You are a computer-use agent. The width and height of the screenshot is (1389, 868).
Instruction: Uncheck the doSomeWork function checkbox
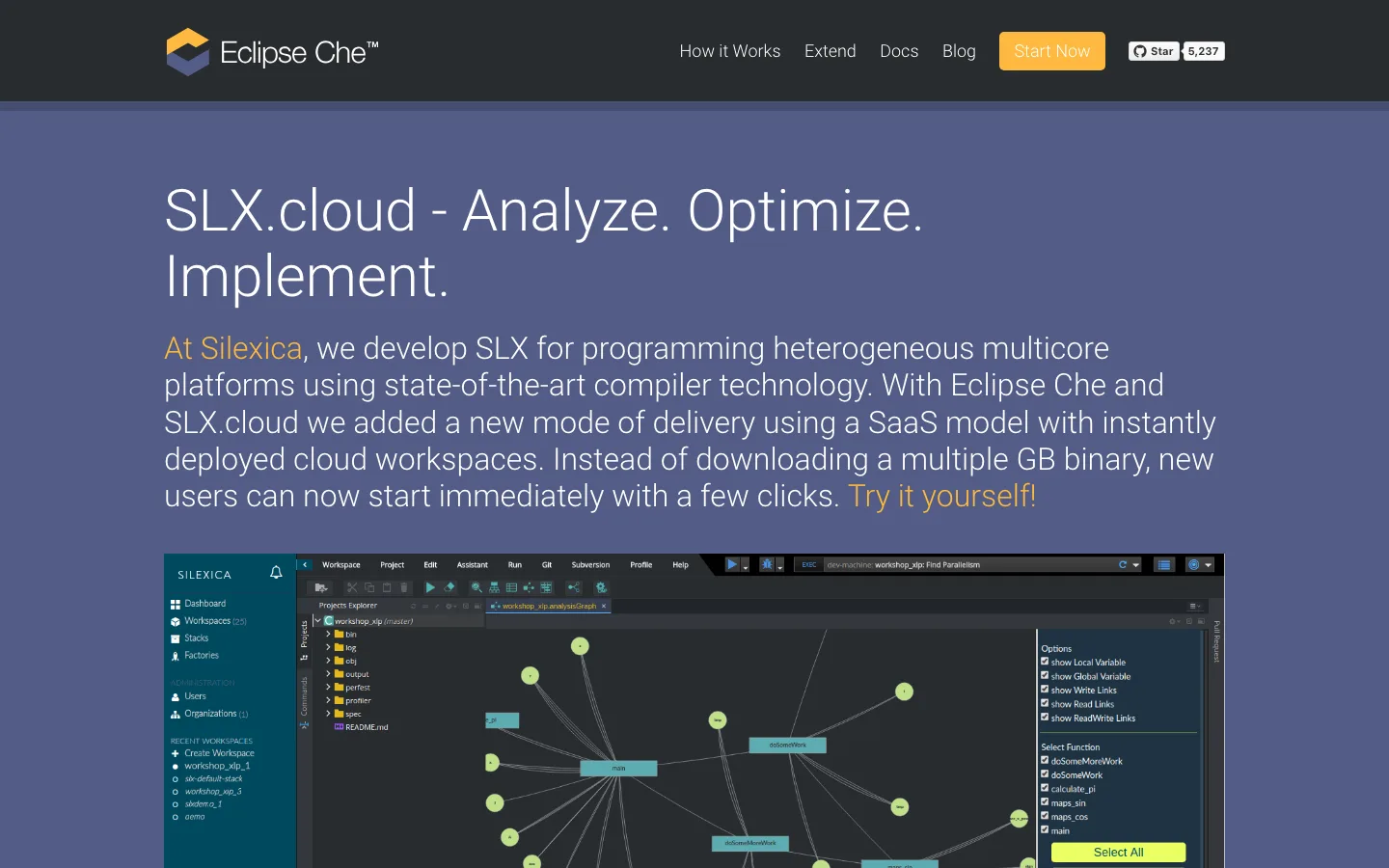pyautogui.click(x=1045, y=773)
